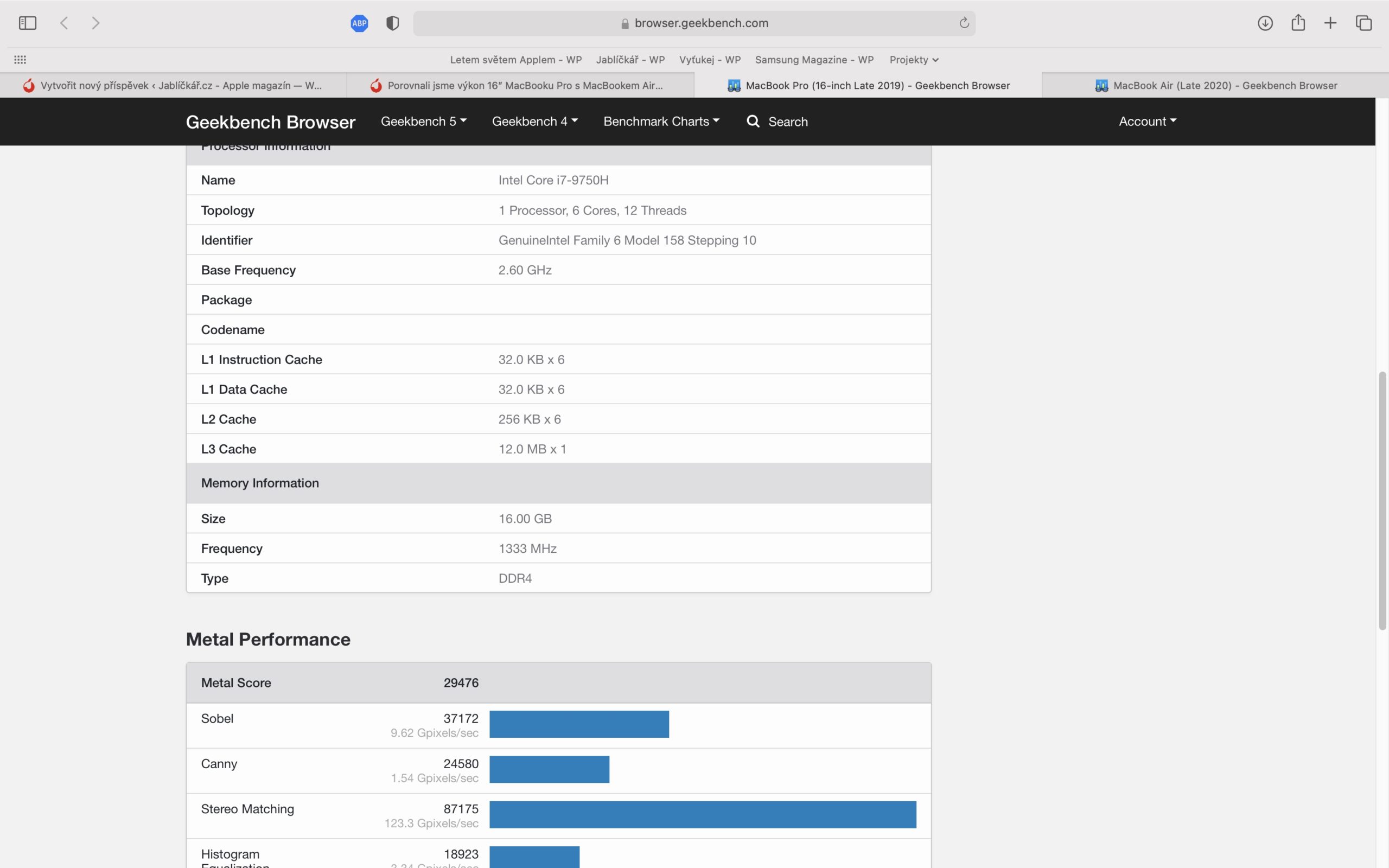This screenshot has height=868, width=1389.
Task: Click the Stereo Matching score bar
Action: point(703,815)
